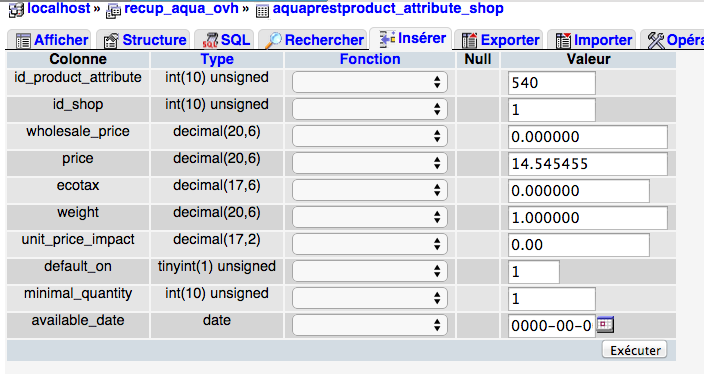
Task: Click the aquaprestproduct_attribute_shop table icon
Action: [262, 10]
